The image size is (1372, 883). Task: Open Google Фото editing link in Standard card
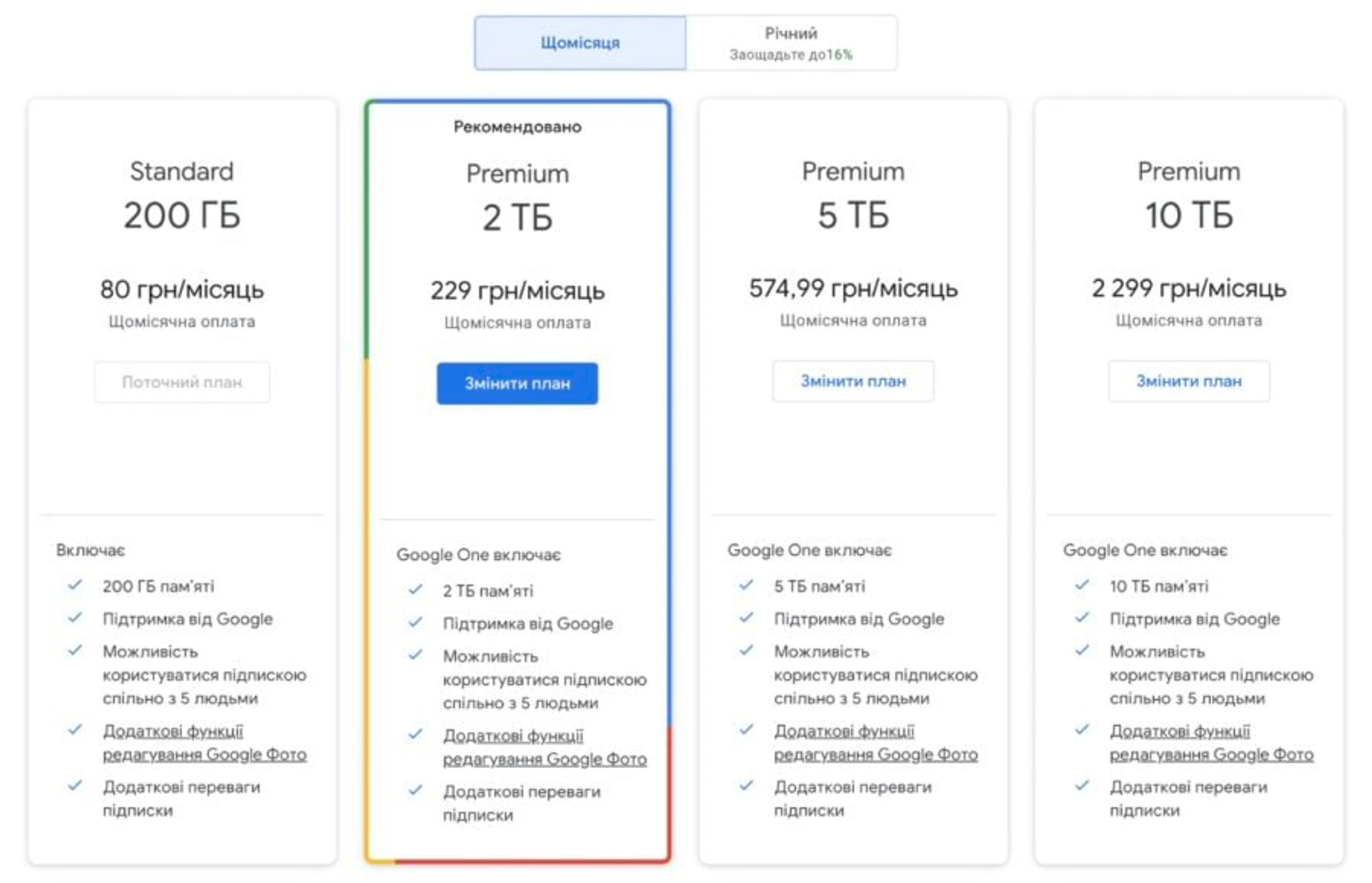coord(204,743)
